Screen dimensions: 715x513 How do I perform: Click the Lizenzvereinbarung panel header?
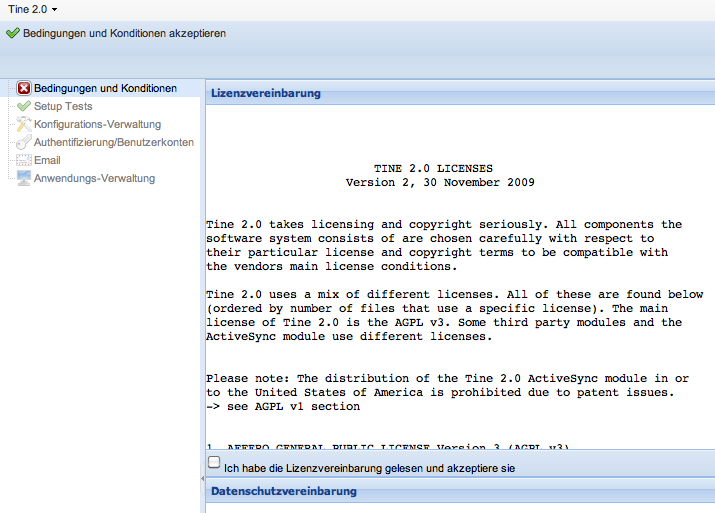(266, 93)
